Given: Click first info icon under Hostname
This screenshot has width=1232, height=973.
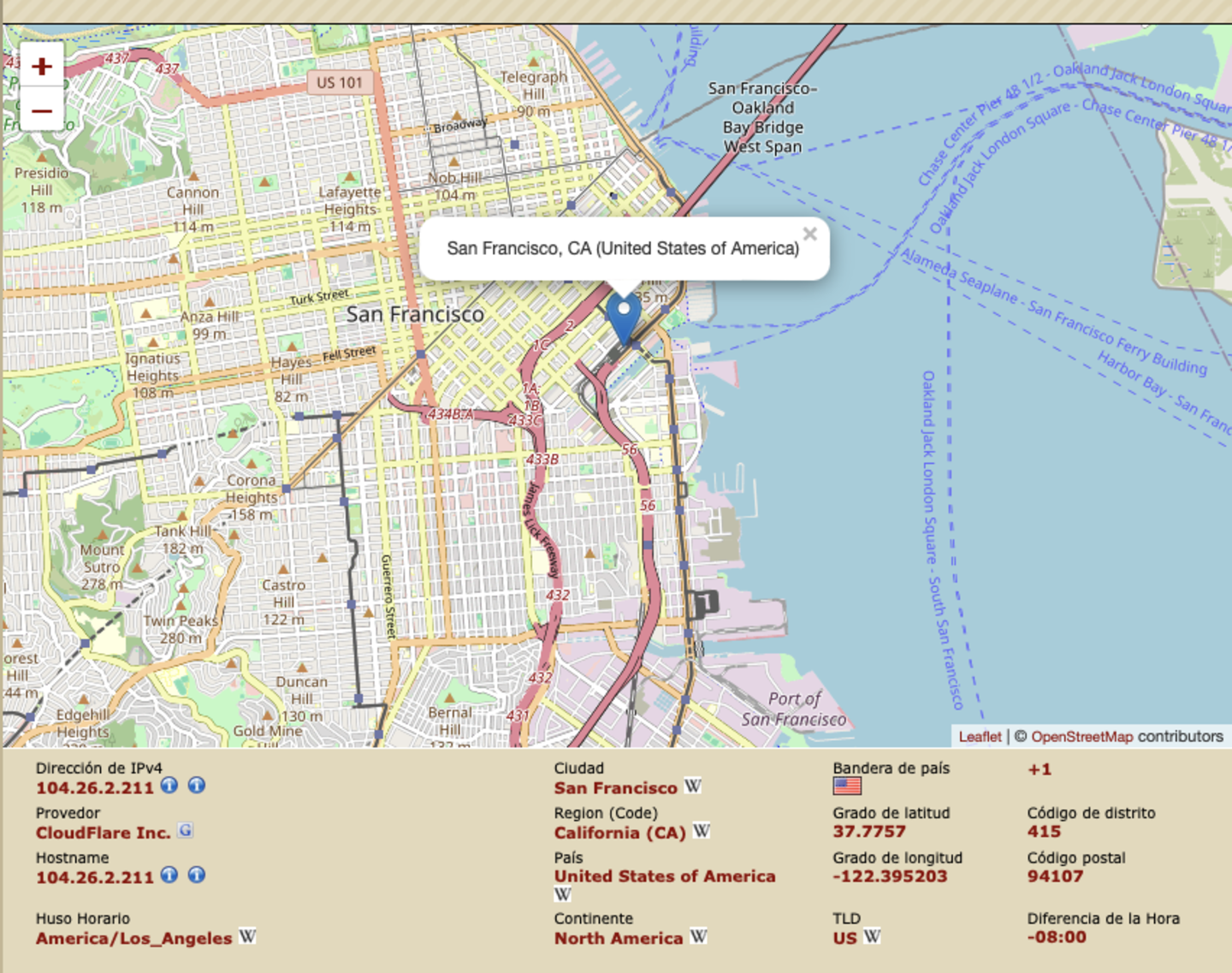Looking at the screenshot, I should [x=169, y=875].
